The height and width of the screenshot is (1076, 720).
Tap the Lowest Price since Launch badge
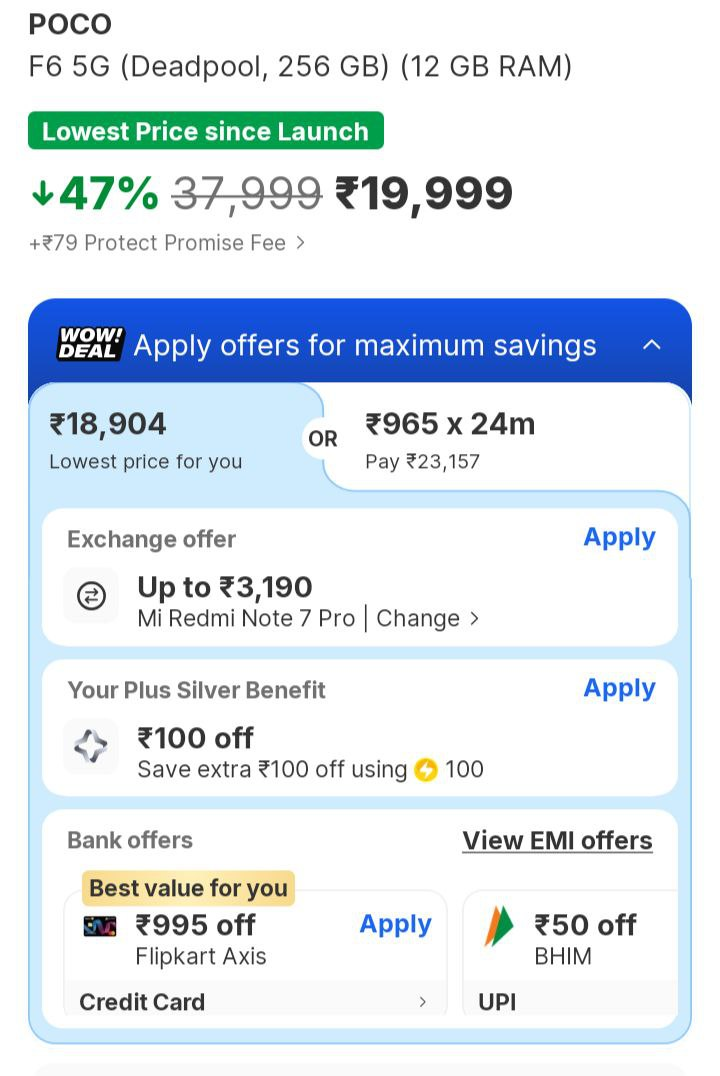click(206, 131)
